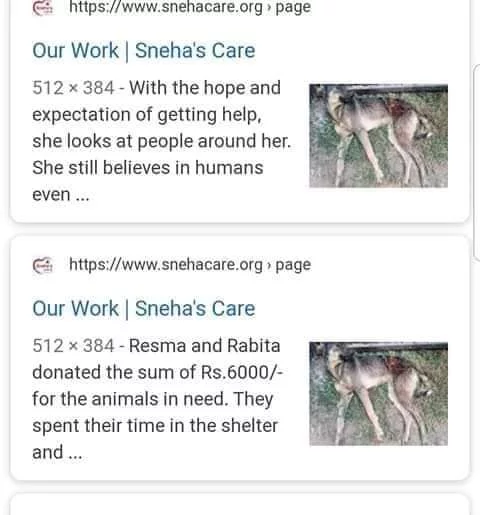Click the scroll handle on the right edge
This screenshot has width=480, height=515.
[x=477, y=163]
